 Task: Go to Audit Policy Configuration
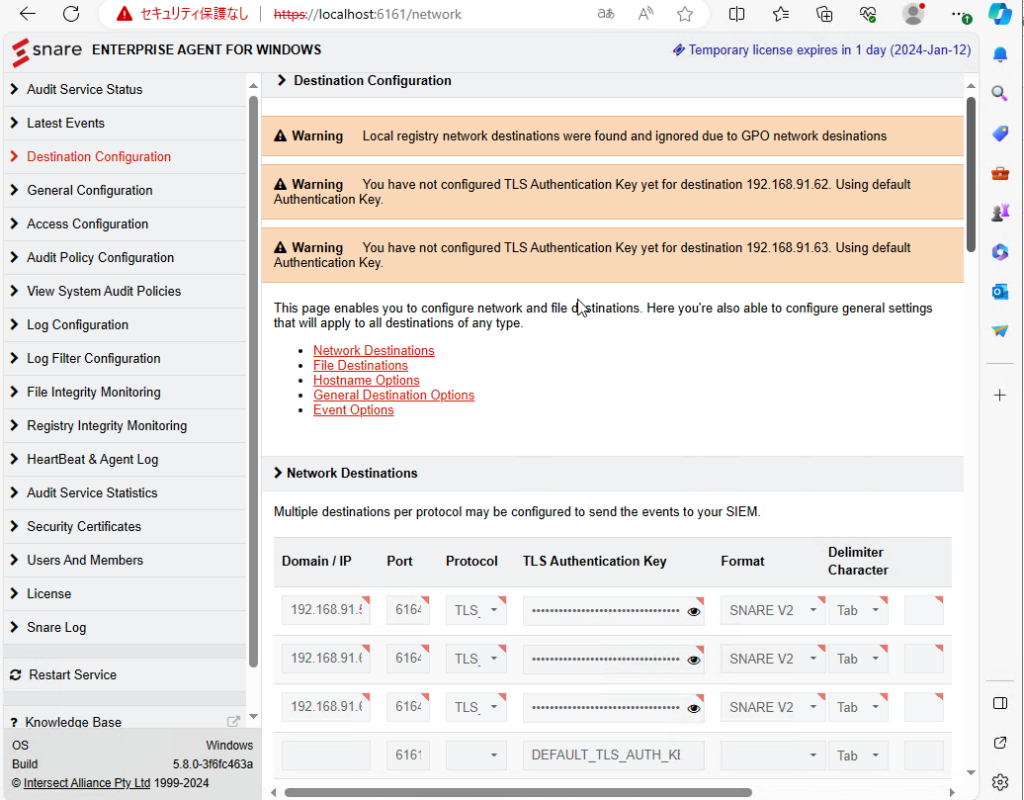125,257
